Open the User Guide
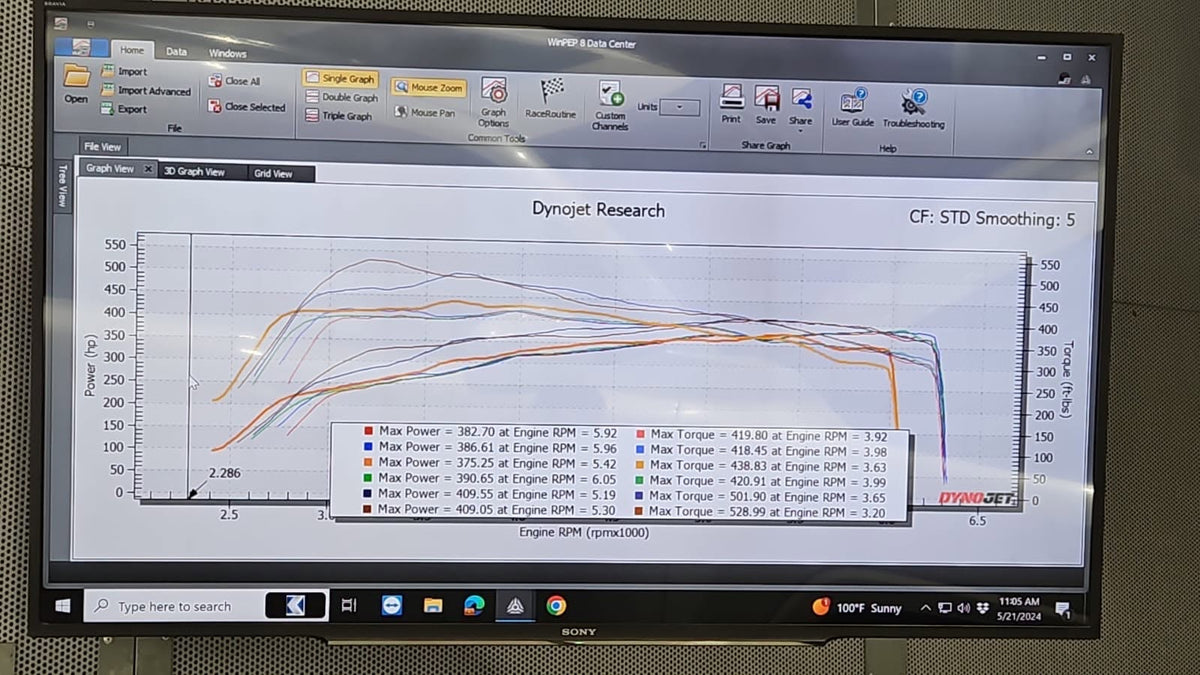Image resolution: width=1200 pixels, height=675 pixels. point(853,108)
